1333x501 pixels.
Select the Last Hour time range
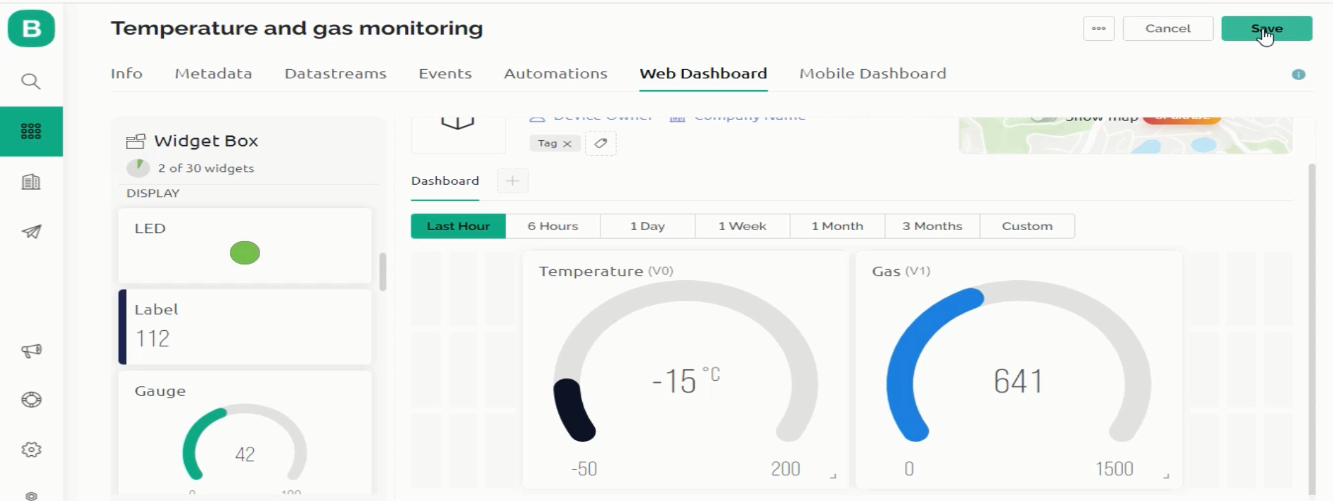coord(458,226)
